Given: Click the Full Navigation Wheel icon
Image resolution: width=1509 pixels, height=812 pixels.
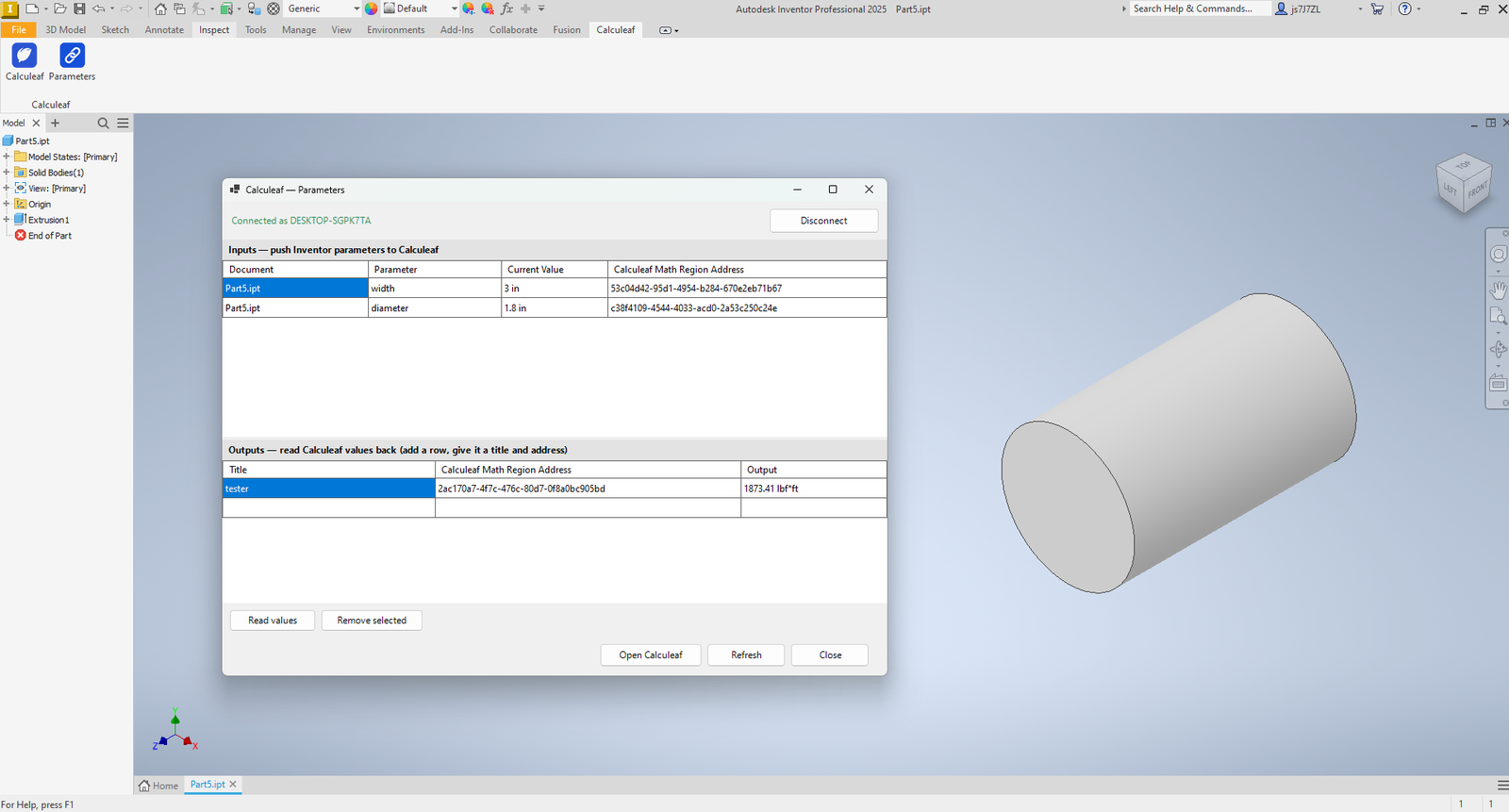Looking at the screenshot, I should tap(1498, 255).
